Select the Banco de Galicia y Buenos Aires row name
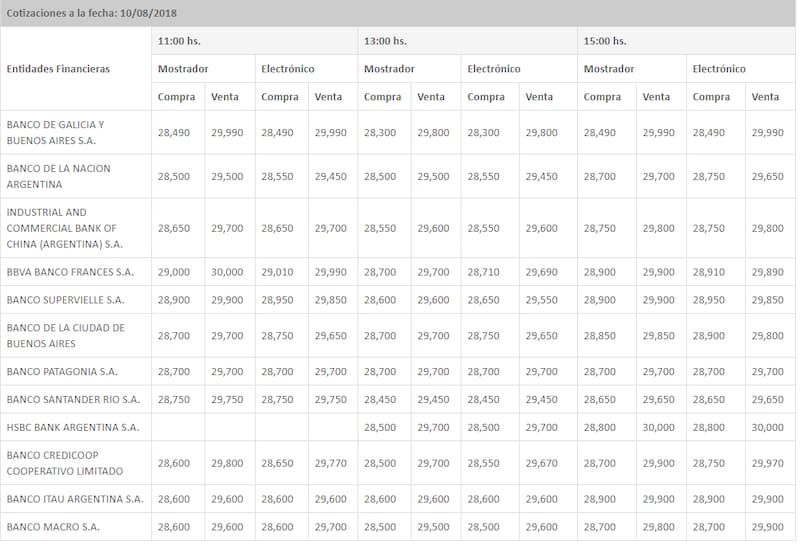Viewport: 800px width, 552px height. click(55, 132)
